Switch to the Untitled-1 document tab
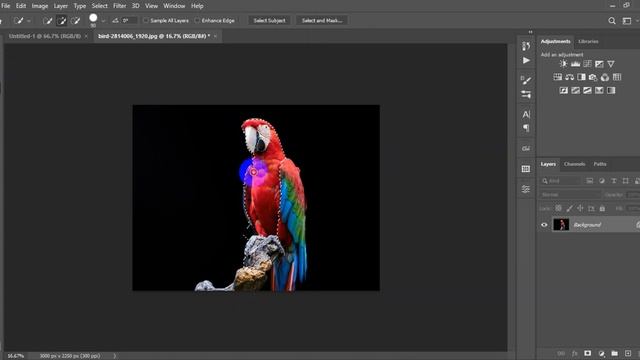This screenshot has height=360, width=640. [45, 36]
